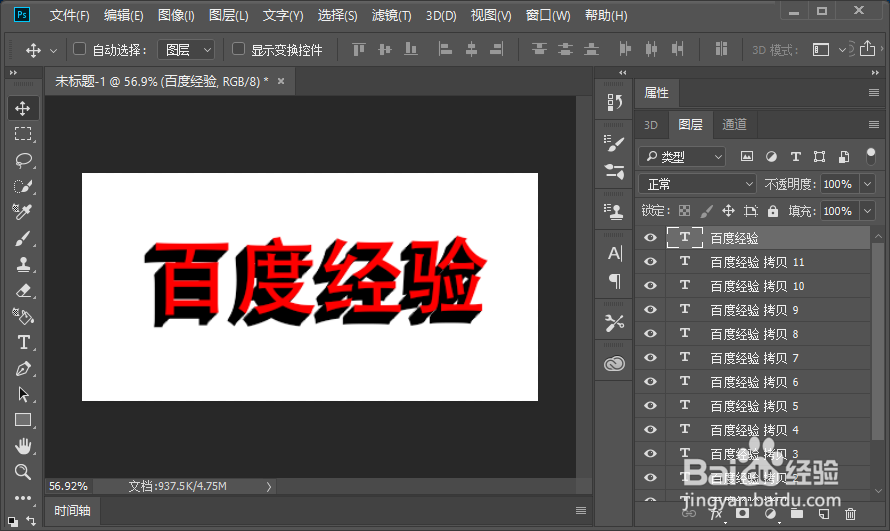This screenshot has height=531, width=890.
Task: Click align top edges icon
Action: pos(359,50)
